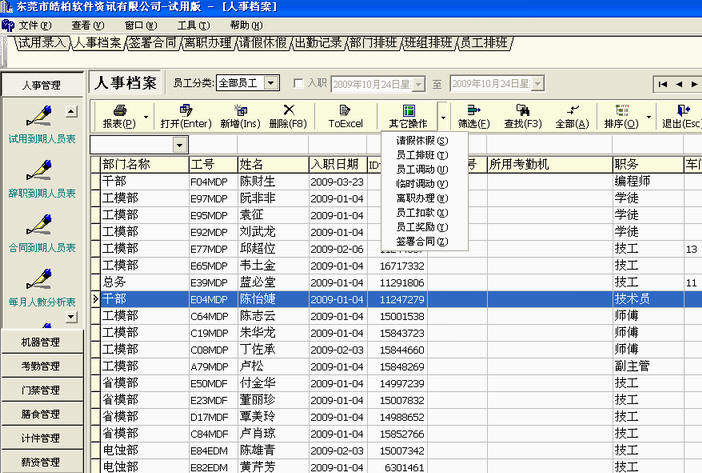Open the 窗口(W) menu
702x473 pixels.
(x=141, y=26)
